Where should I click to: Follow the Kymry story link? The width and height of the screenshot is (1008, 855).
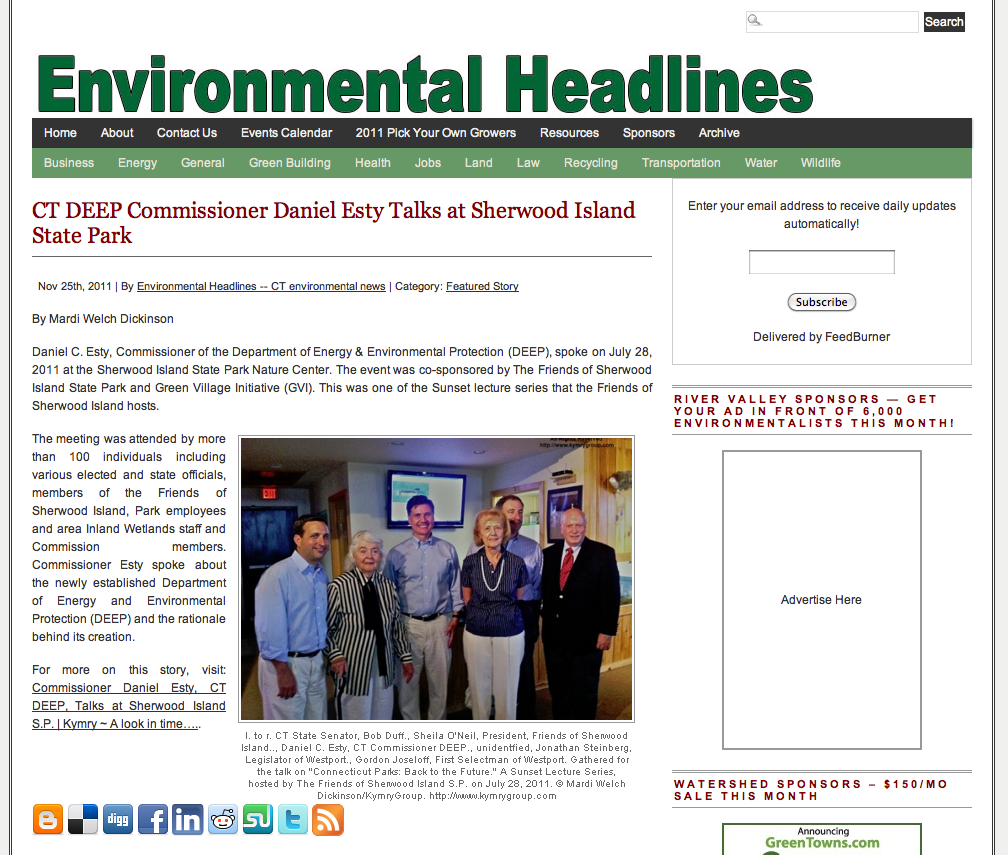128,706
